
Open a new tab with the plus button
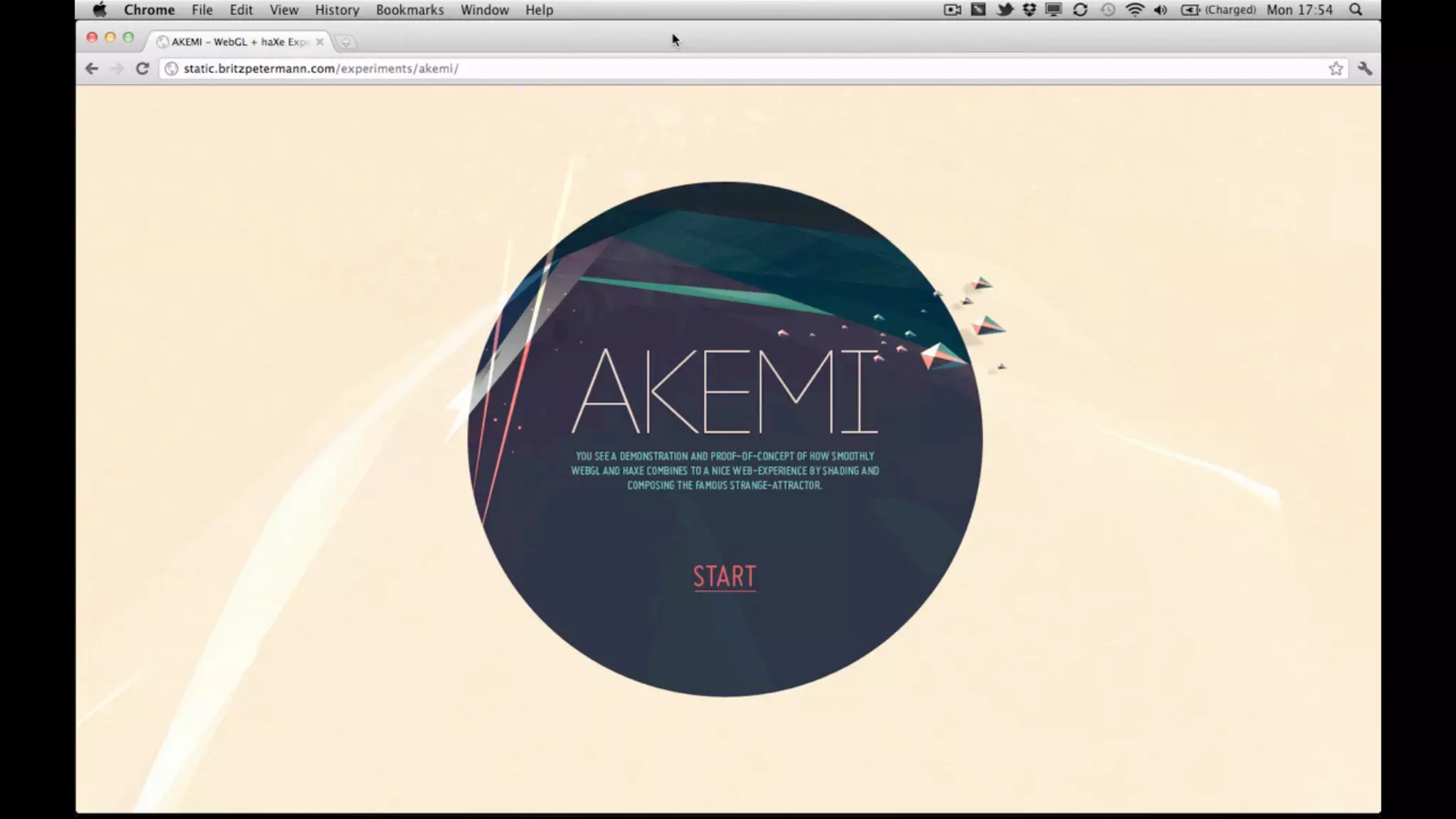pos(346,42)
